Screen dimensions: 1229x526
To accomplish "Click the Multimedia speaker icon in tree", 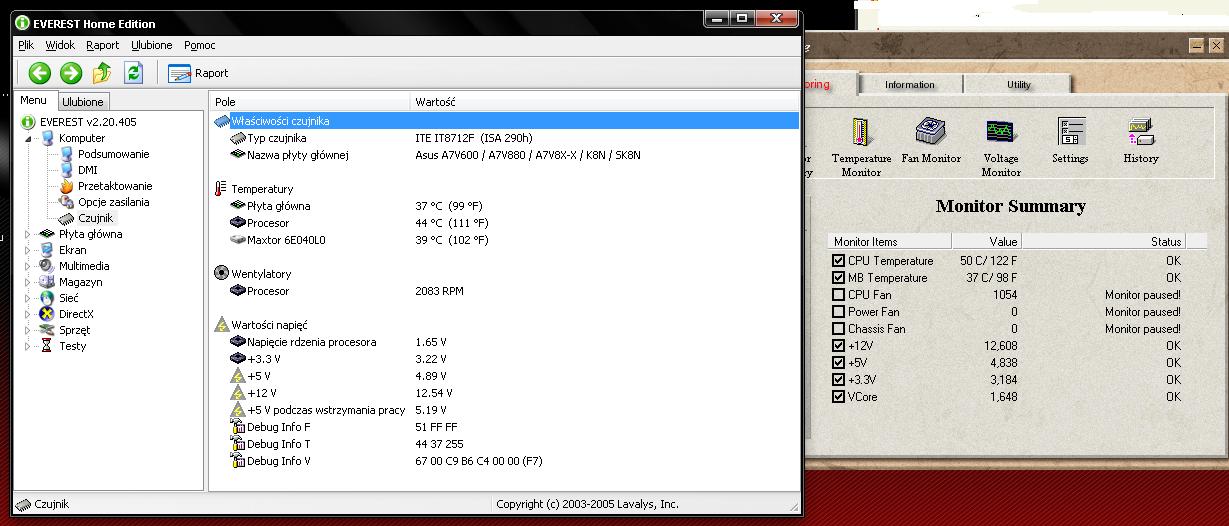I will (46, 266).
